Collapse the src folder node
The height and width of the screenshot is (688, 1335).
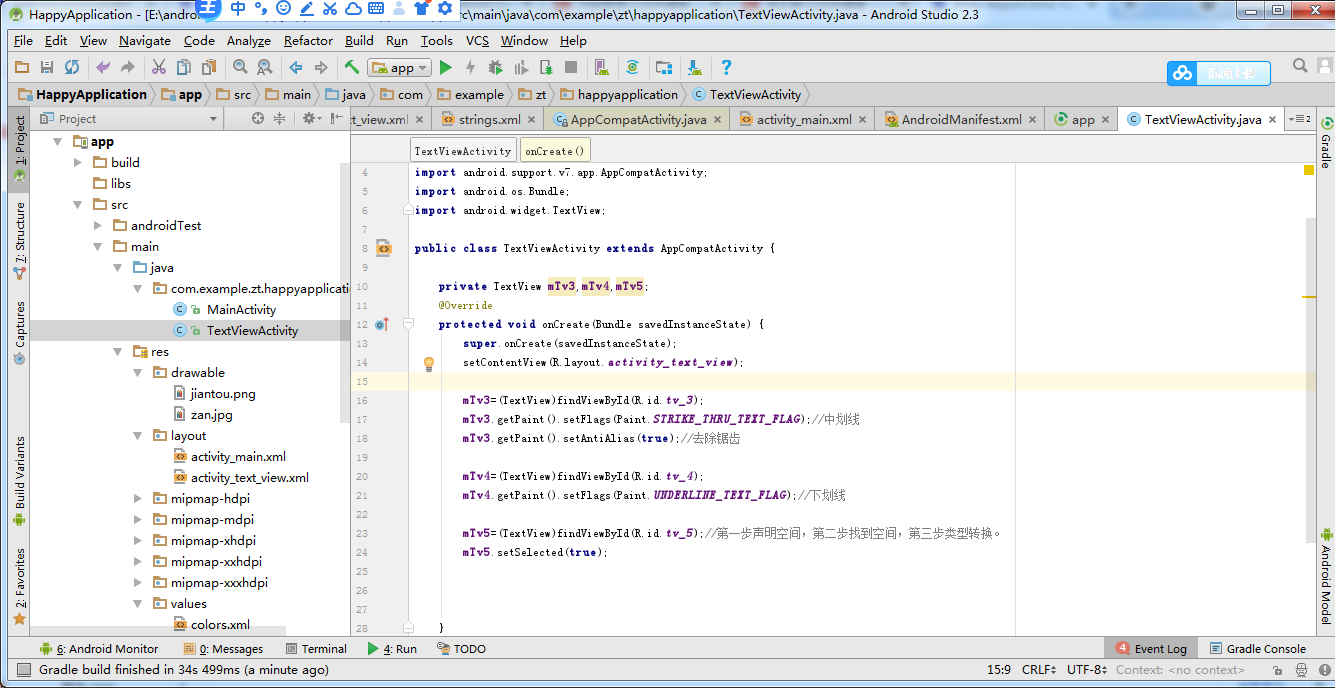pyautogui.click(x=78, y=204)
